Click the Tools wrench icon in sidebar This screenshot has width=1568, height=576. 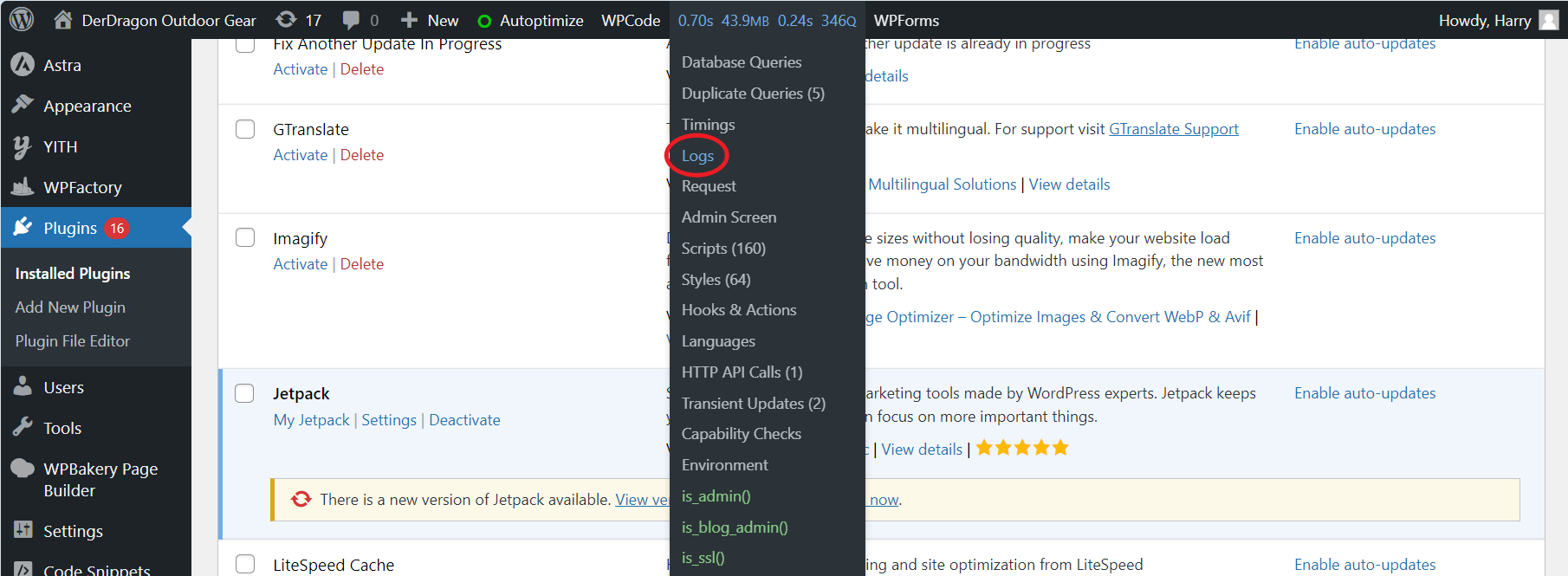(23, 428)
